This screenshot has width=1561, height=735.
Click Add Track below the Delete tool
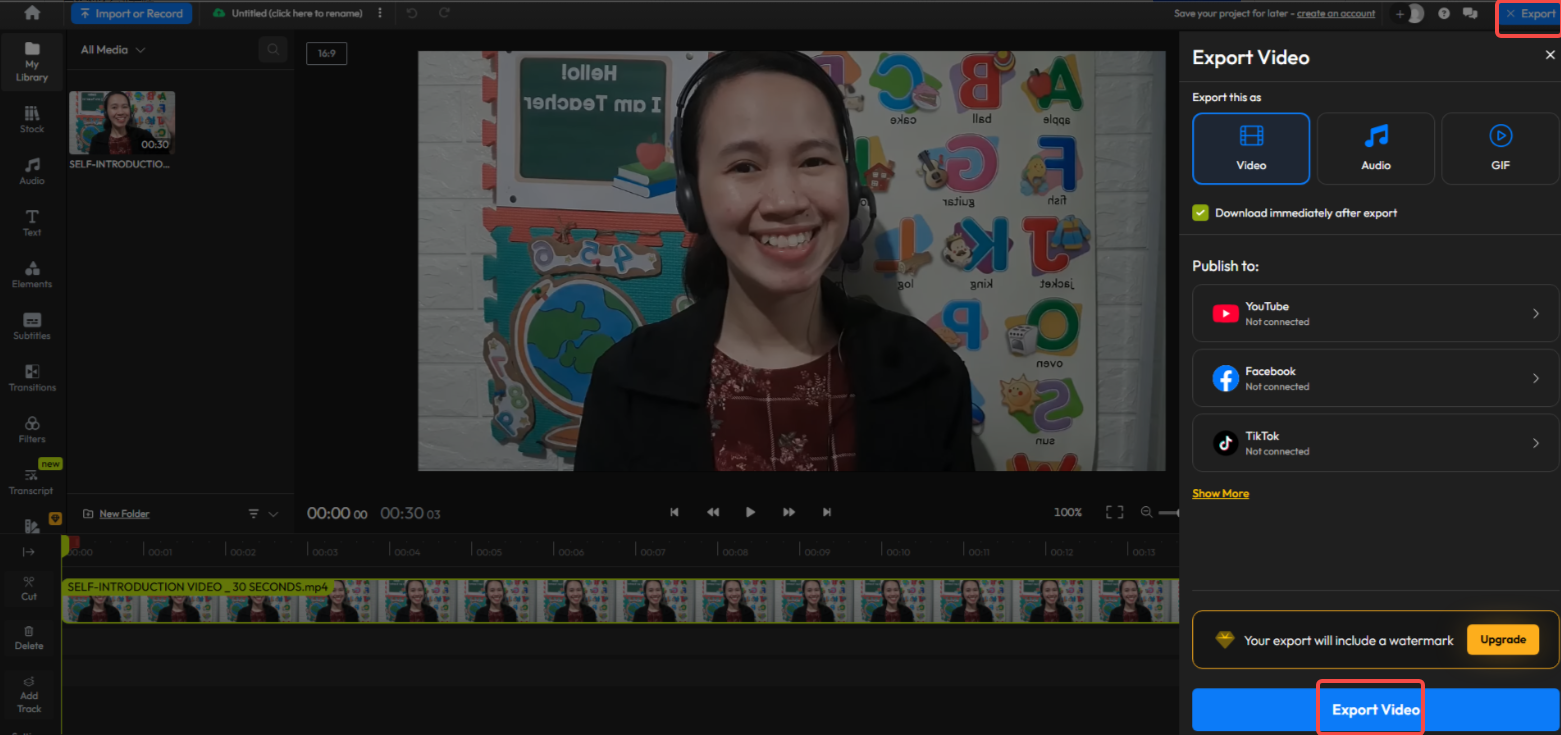[x=29, y=694]
